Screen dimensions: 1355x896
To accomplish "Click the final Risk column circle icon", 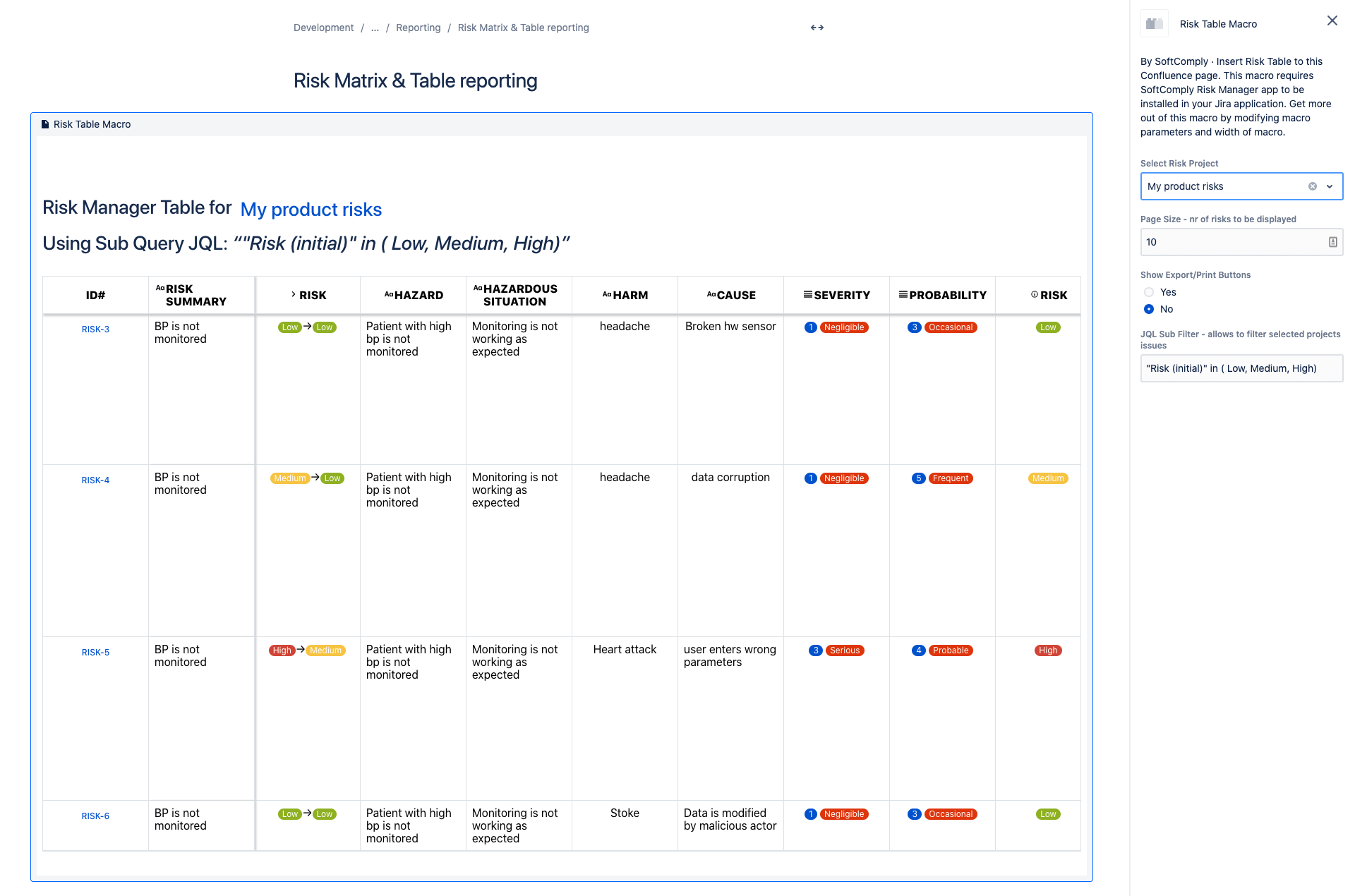I will [1035, 294].
